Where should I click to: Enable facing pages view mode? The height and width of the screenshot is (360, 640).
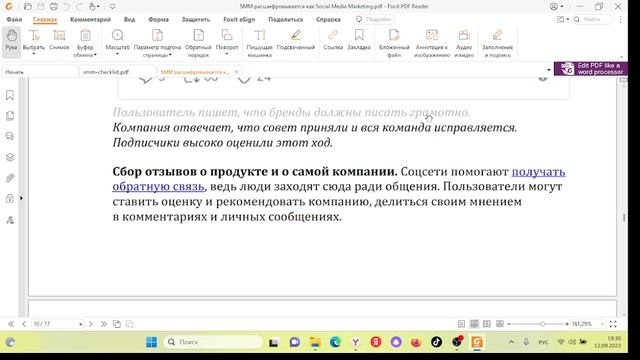(487, 324)
